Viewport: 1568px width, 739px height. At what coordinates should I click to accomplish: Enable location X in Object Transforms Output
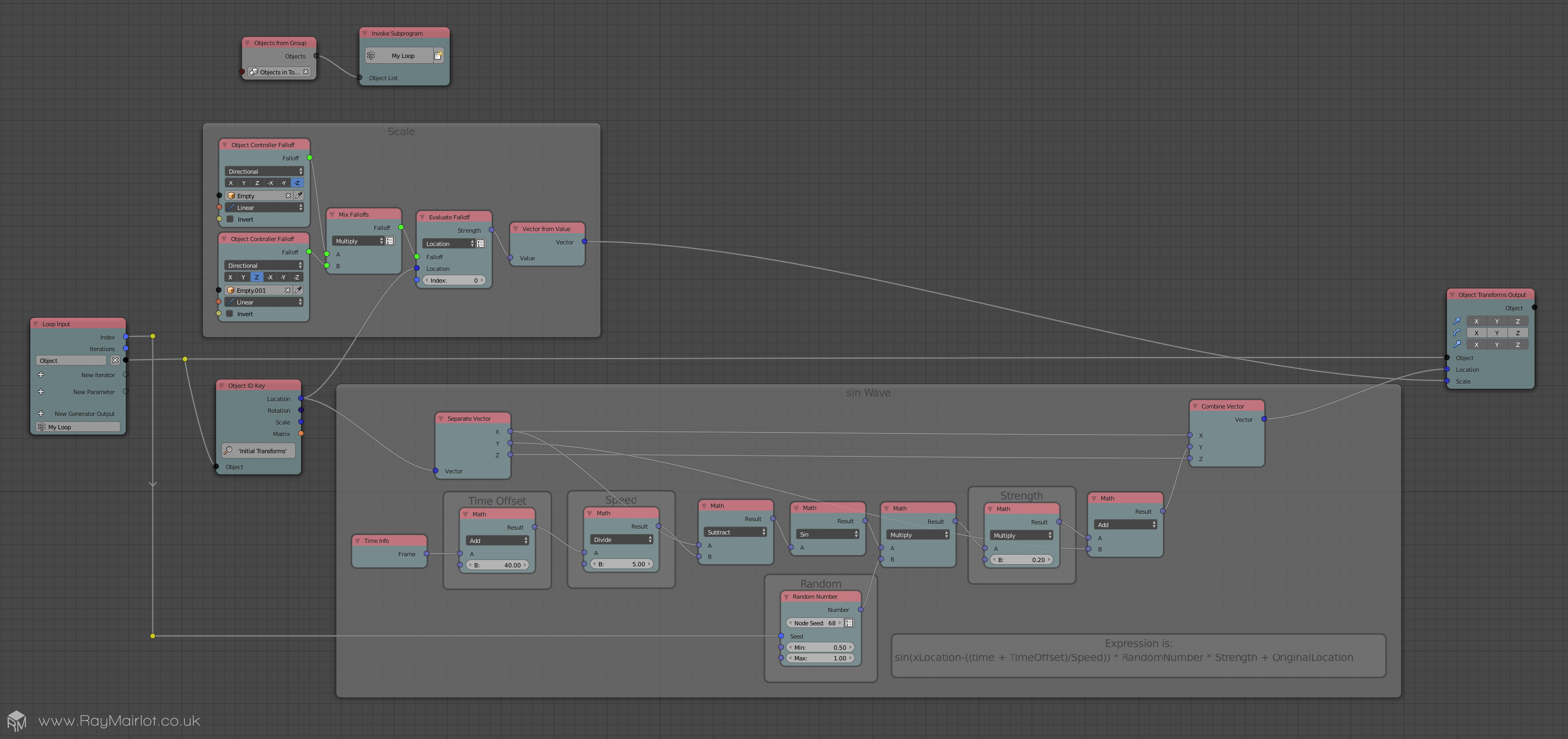[1476, 321]
